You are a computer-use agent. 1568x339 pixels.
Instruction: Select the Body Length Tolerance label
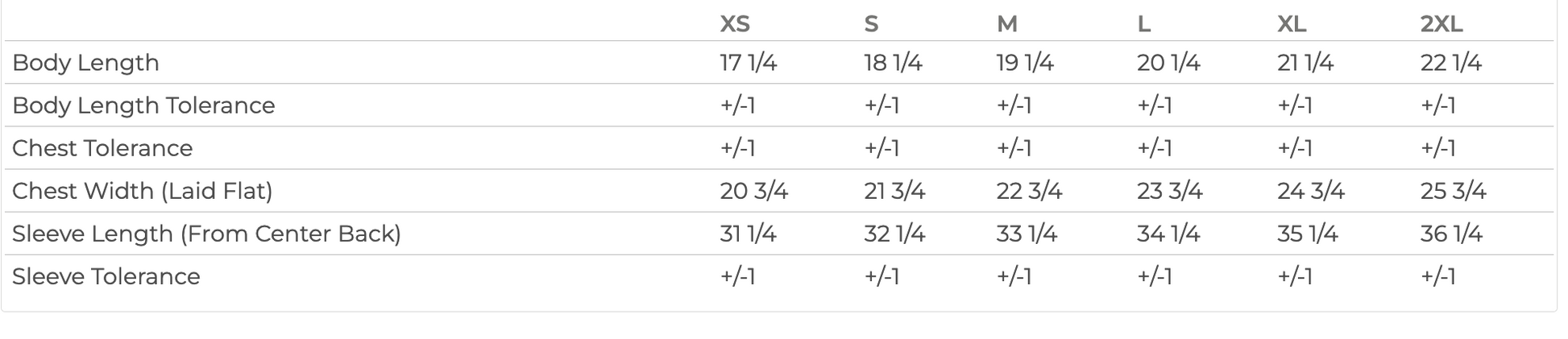pyautogui.click(x=143, y=105)
